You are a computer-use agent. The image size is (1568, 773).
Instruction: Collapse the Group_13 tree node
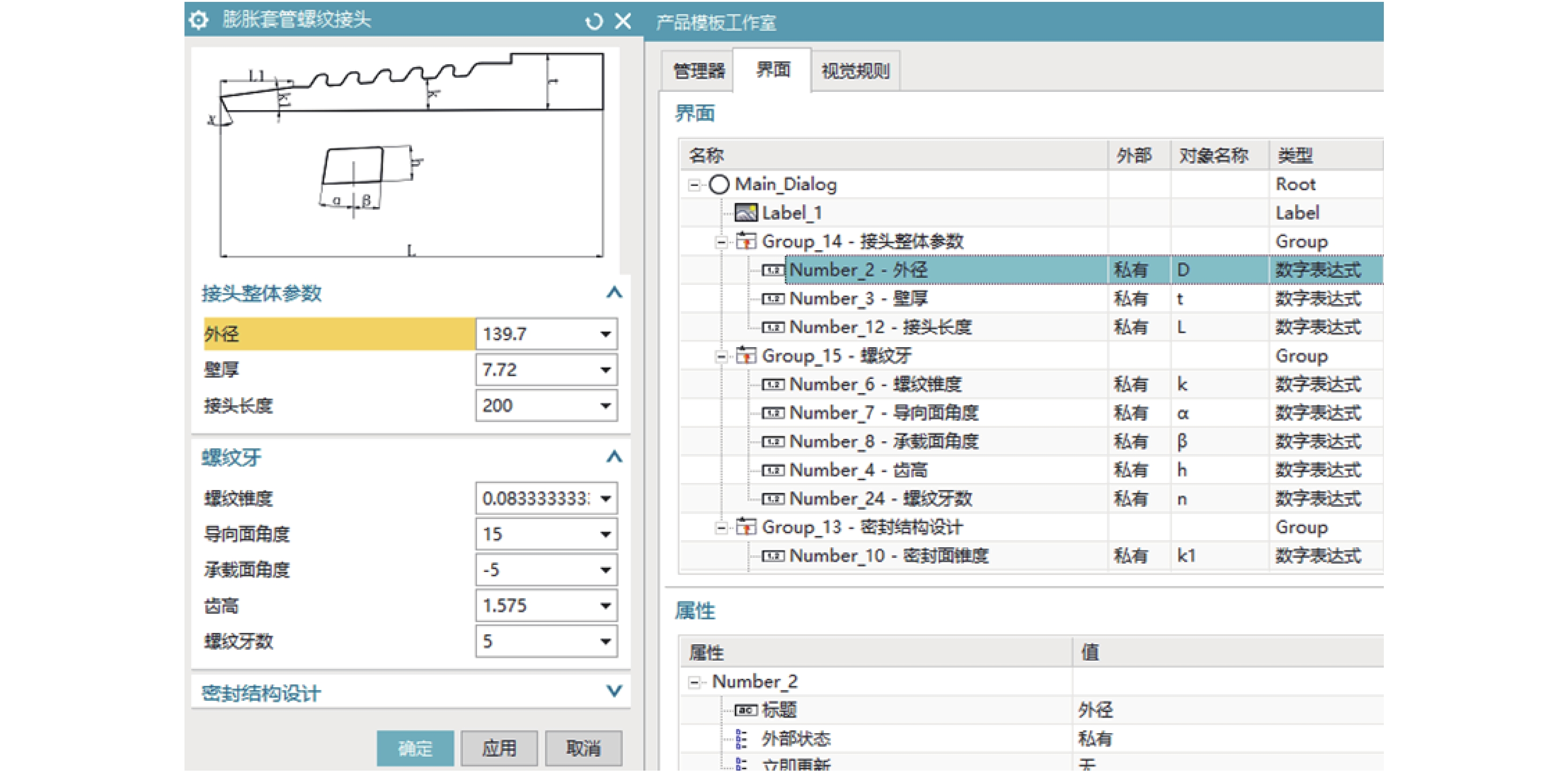tap(721, 528)
